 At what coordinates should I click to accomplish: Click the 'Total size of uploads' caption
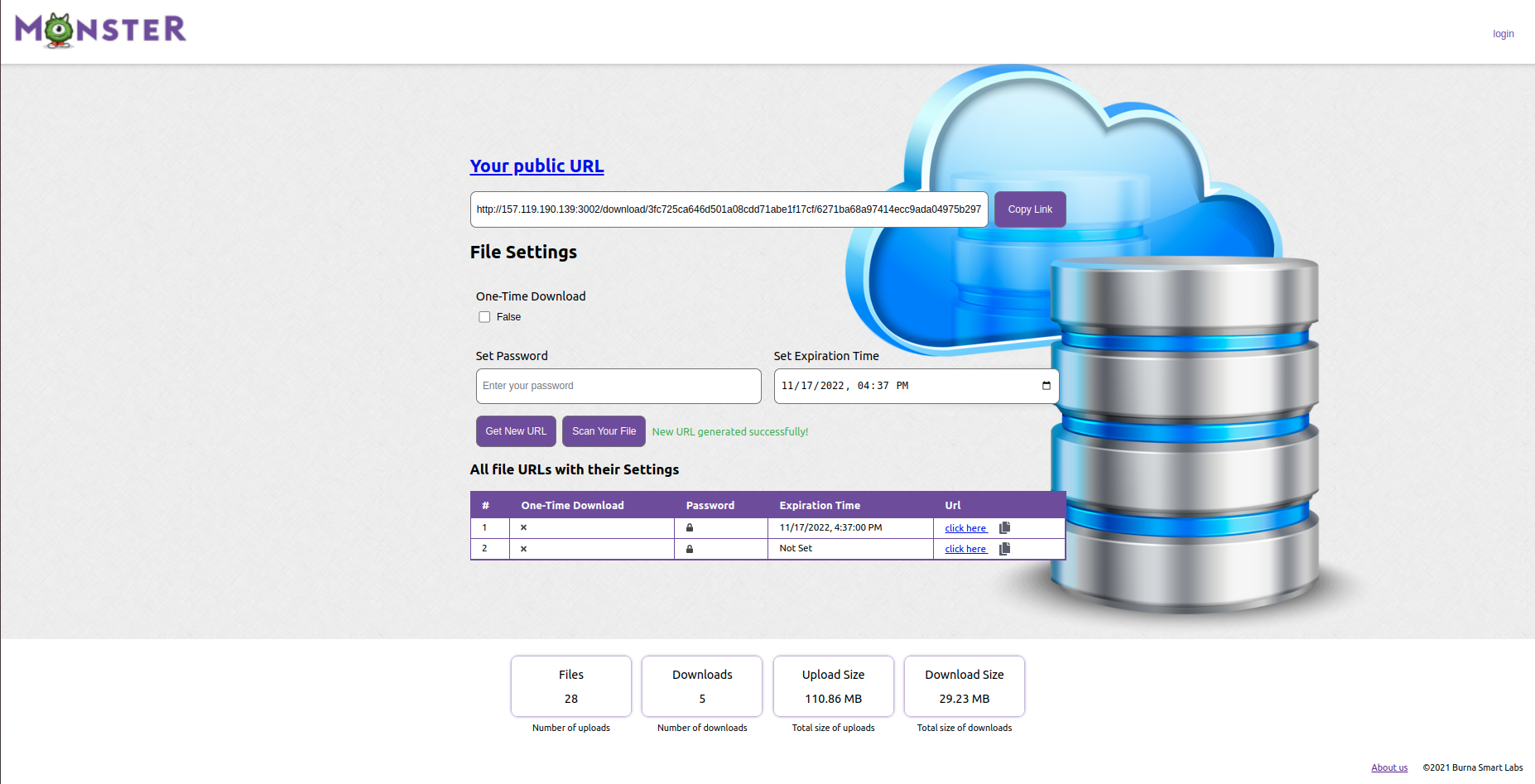[833, 728]
